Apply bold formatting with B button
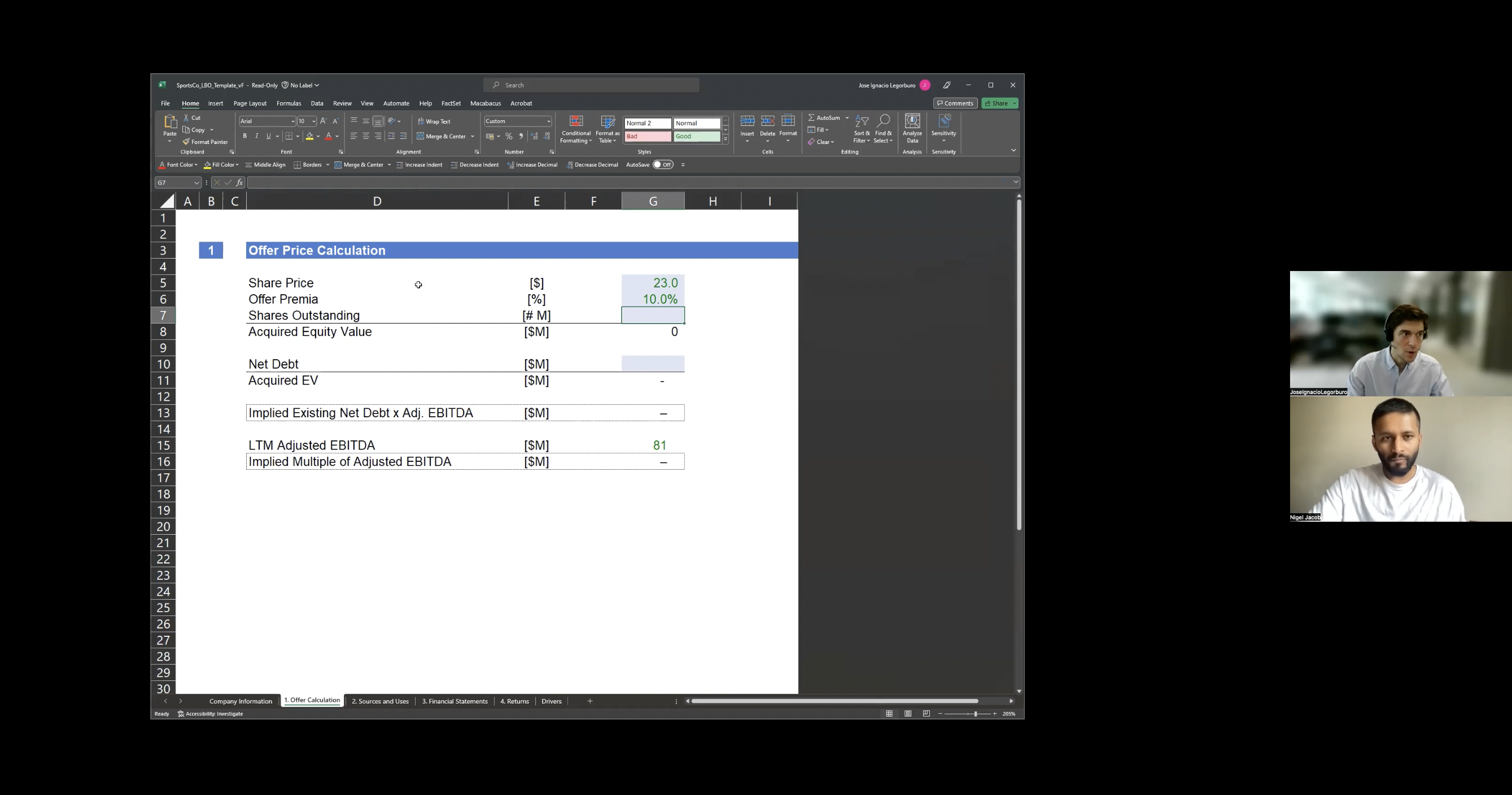The image size is (1512, 795). (x=245, y=136)
